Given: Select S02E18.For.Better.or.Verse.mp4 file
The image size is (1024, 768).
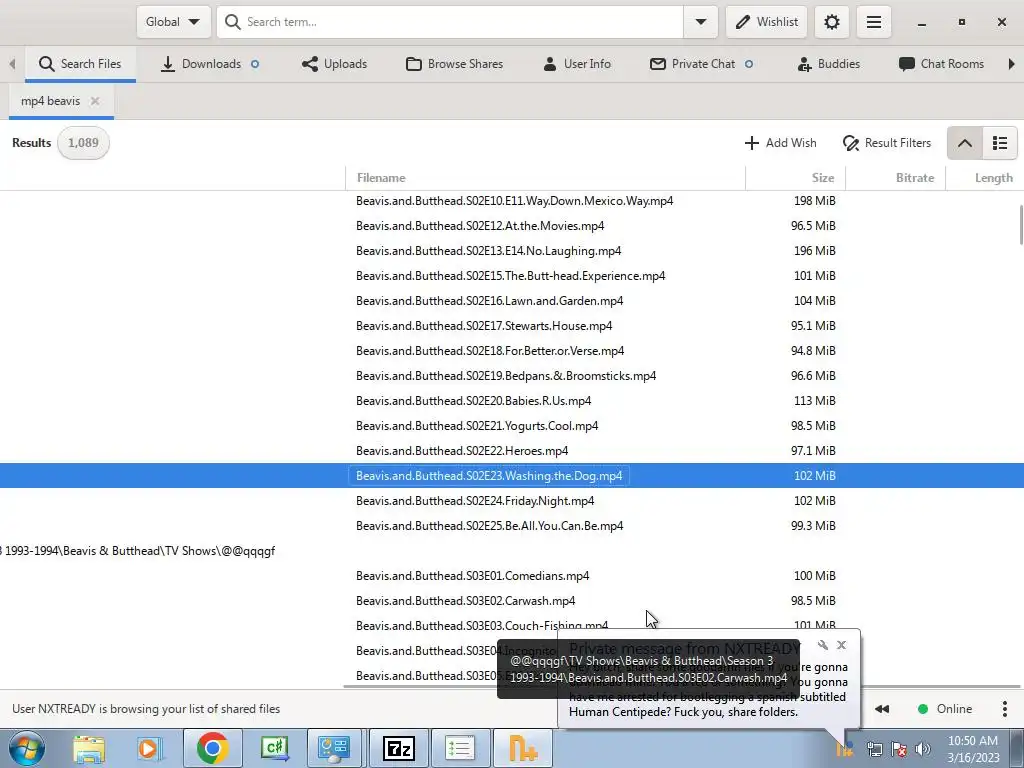Looking at the screenshot, I should (490, 351).
